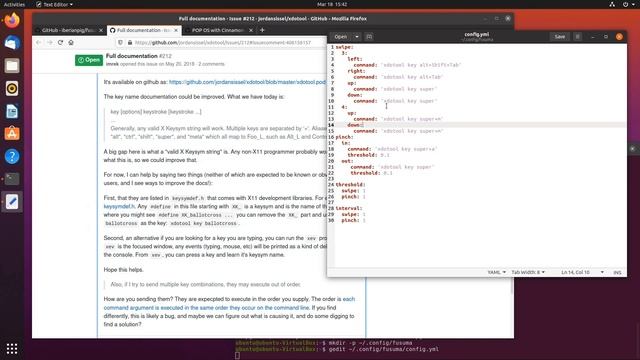This screenshot has width=640, height=360.
Task: Click the alt+Tab command on line 6
Action: click(x=411, y=77)
